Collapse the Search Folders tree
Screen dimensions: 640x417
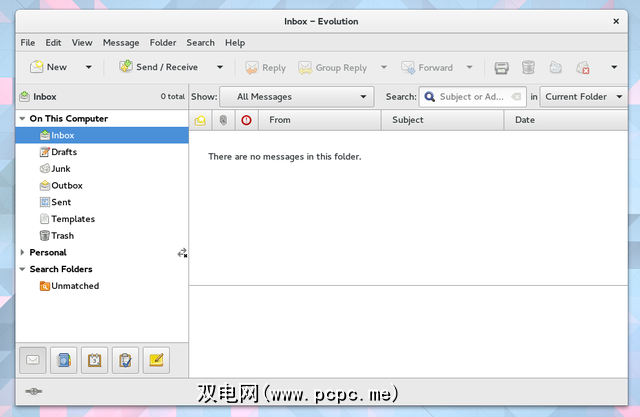(x=22, y=269)
